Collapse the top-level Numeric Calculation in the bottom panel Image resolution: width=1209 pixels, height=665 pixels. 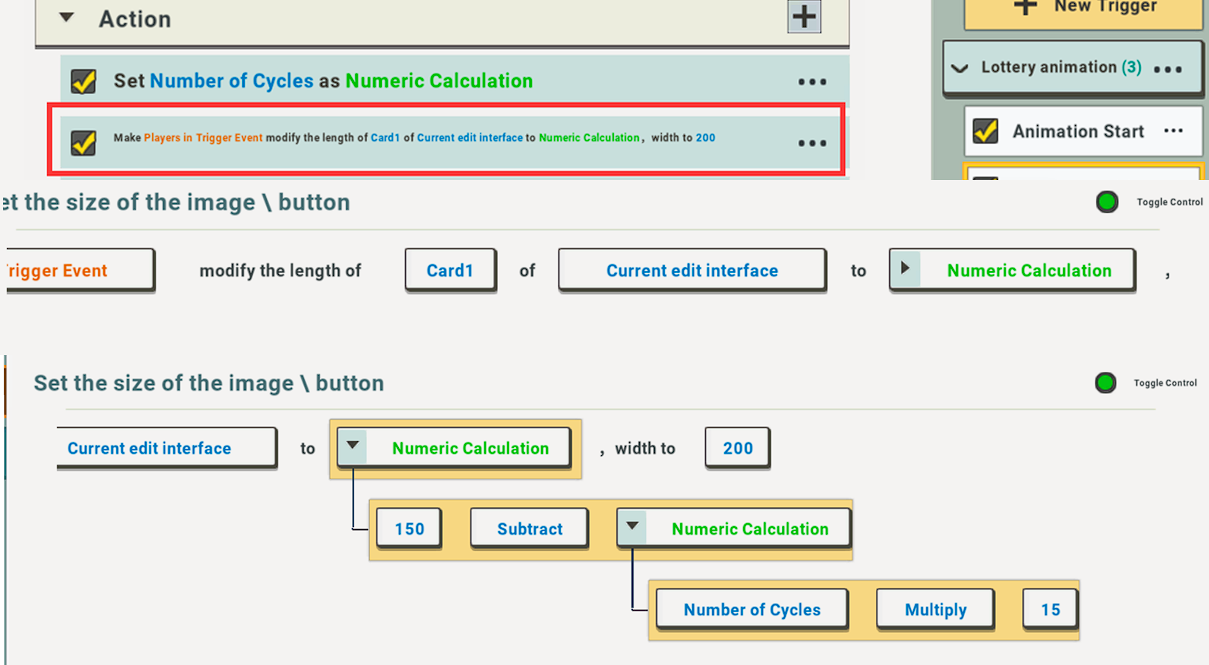[x=352, y=447]
